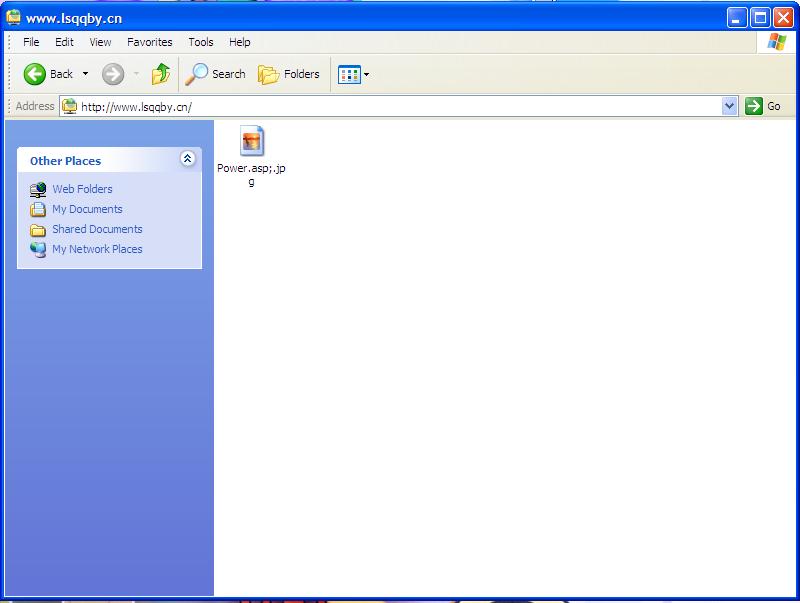This screenshot has height=603, width=800.
Task: Open the My Network Places link
Action: click(97, 249)
